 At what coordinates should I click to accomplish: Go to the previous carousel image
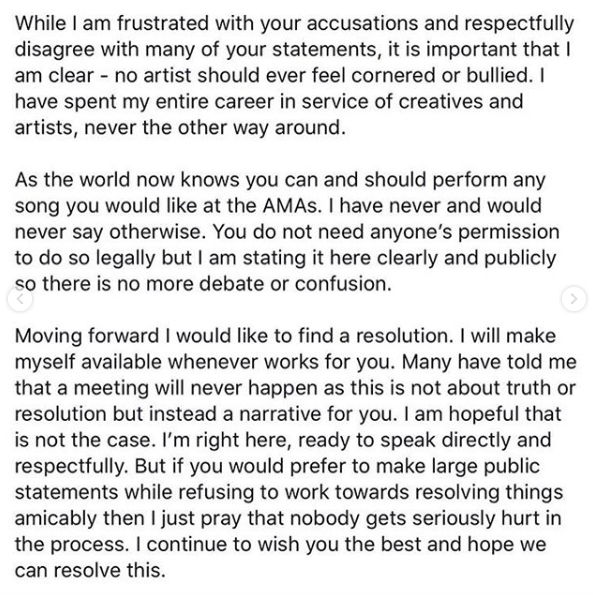20,299
